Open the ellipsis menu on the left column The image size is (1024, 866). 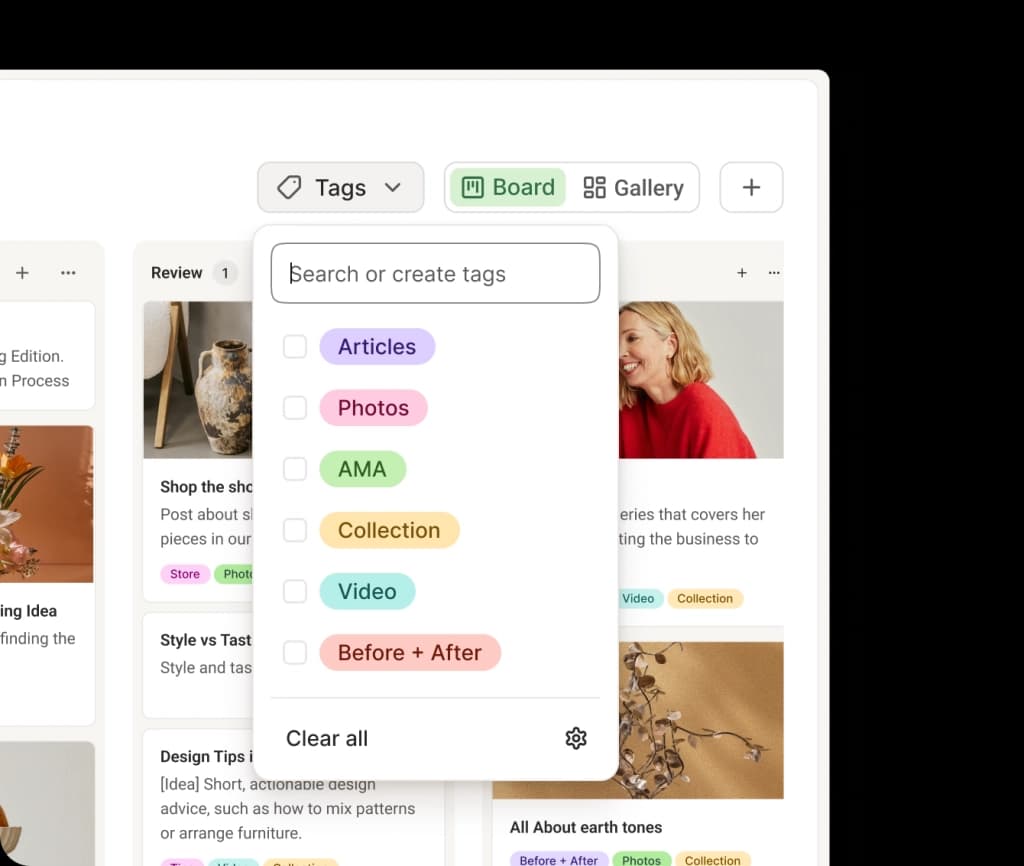click(67, 272)
